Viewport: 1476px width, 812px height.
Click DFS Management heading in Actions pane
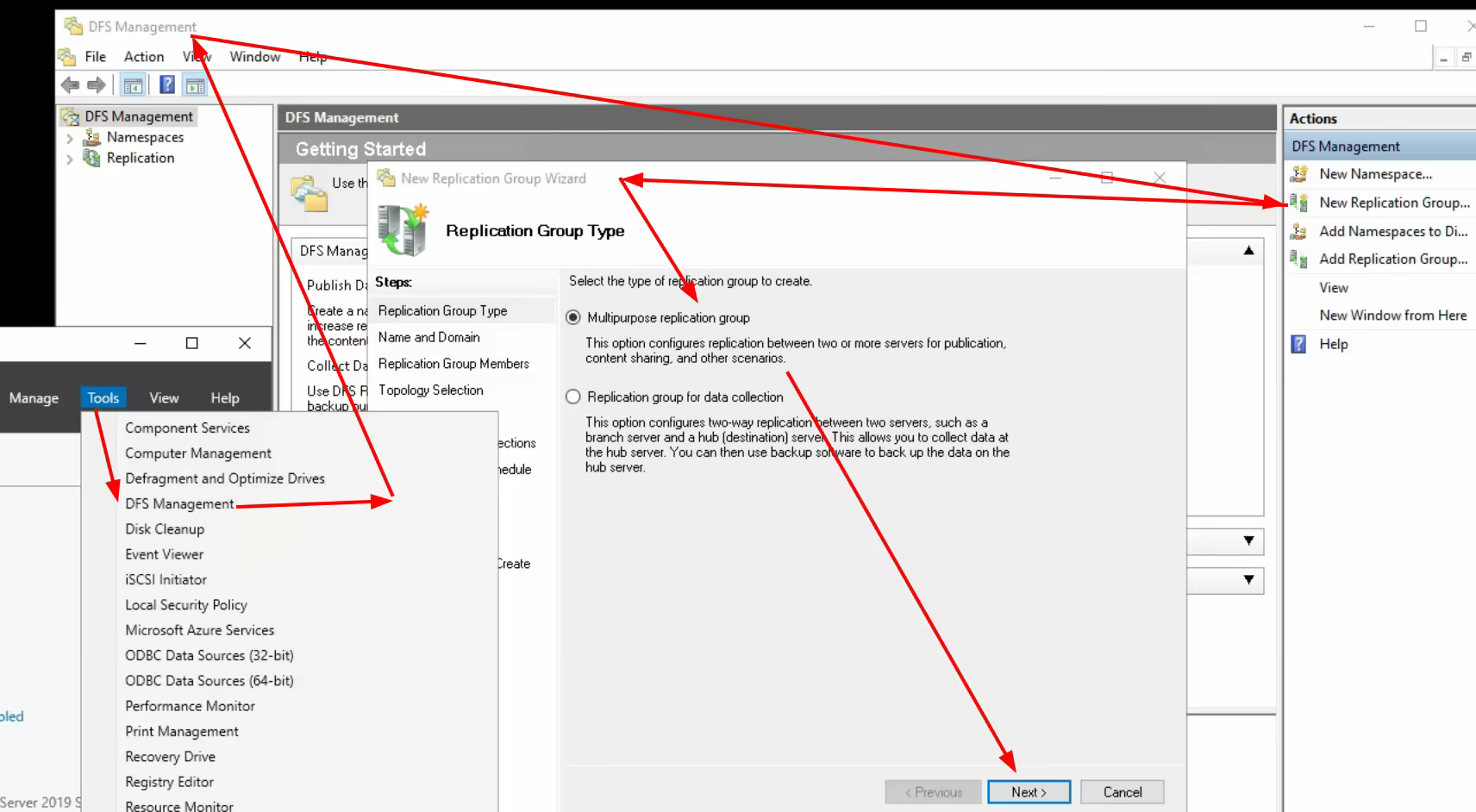(1345, 147)
